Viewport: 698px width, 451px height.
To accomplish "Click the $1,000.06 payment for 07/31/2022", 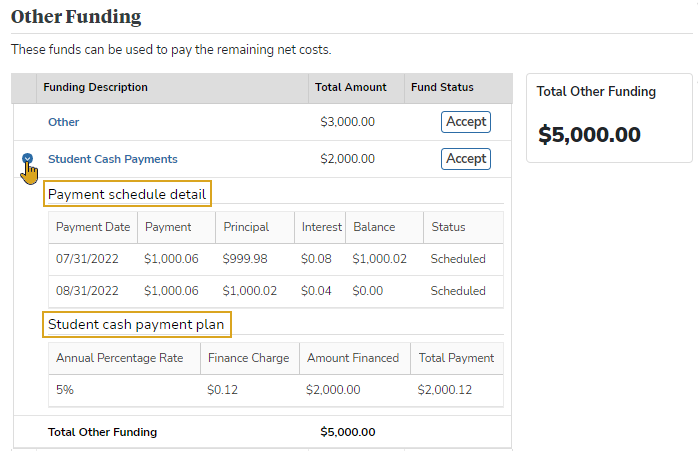I will click(x=171, y=259).
